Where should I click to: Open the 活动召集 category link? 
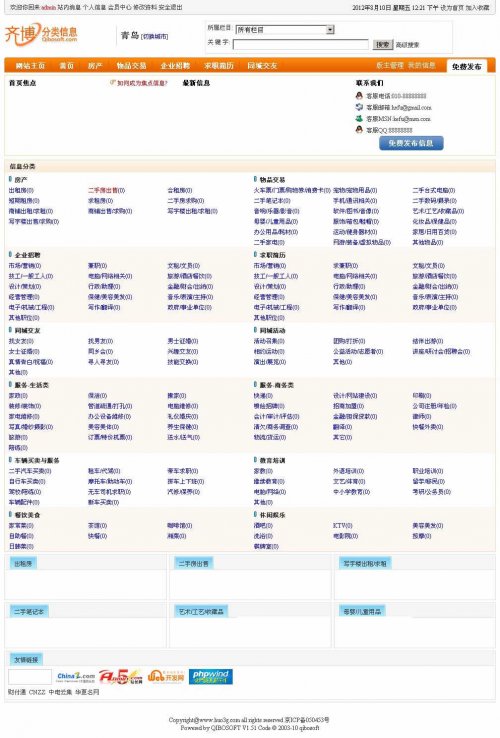[269, 341]
